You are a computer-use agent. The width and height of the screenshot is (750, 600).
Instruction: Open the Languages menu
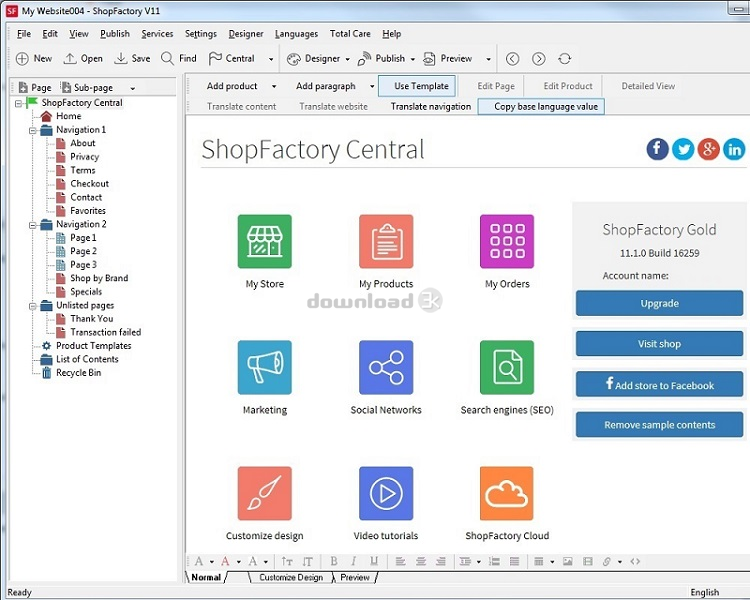pyautogui.click(x=296, y=34)
